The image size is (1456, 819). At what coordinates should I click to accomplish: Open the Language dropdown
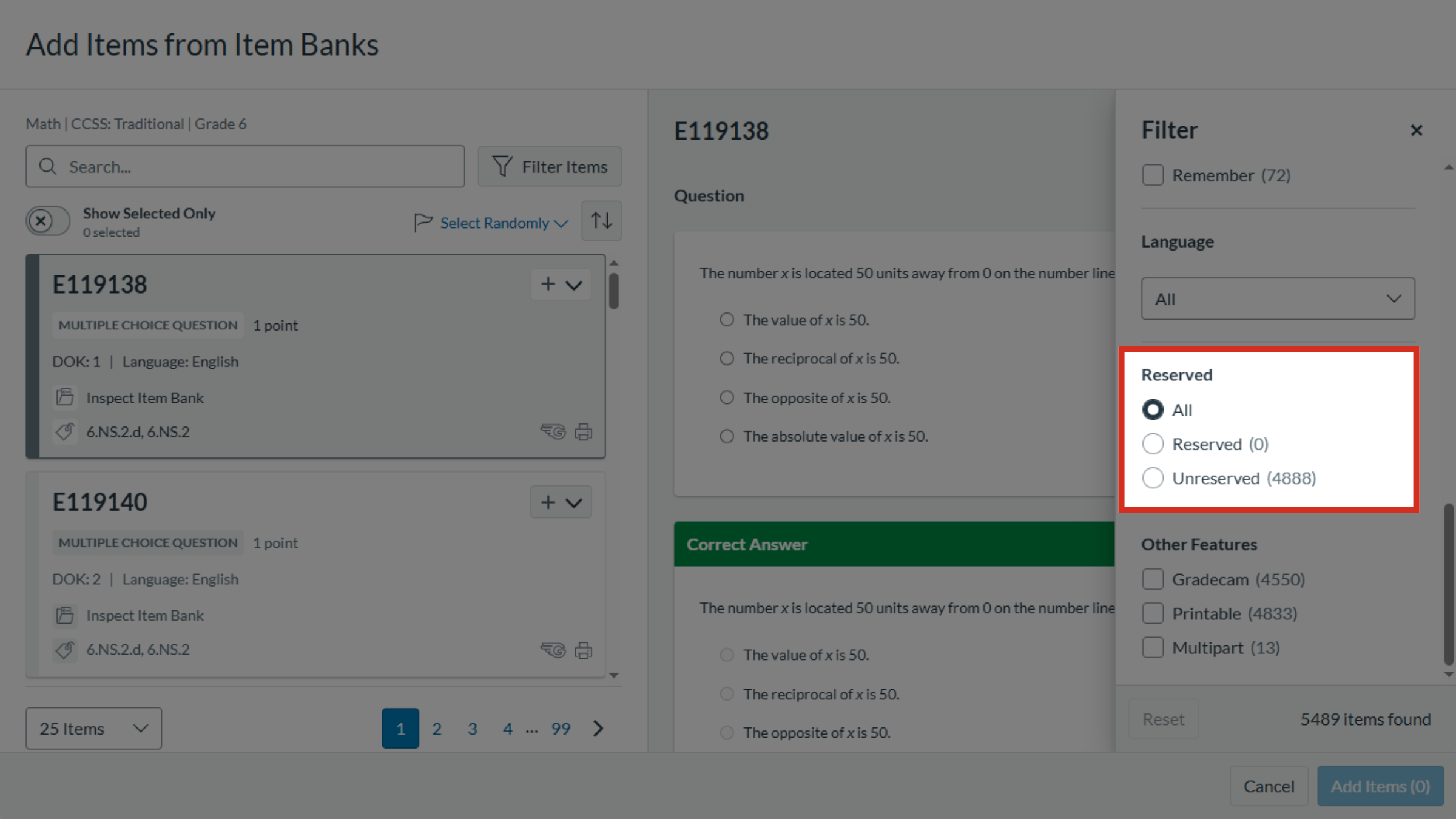(1278, 298)
